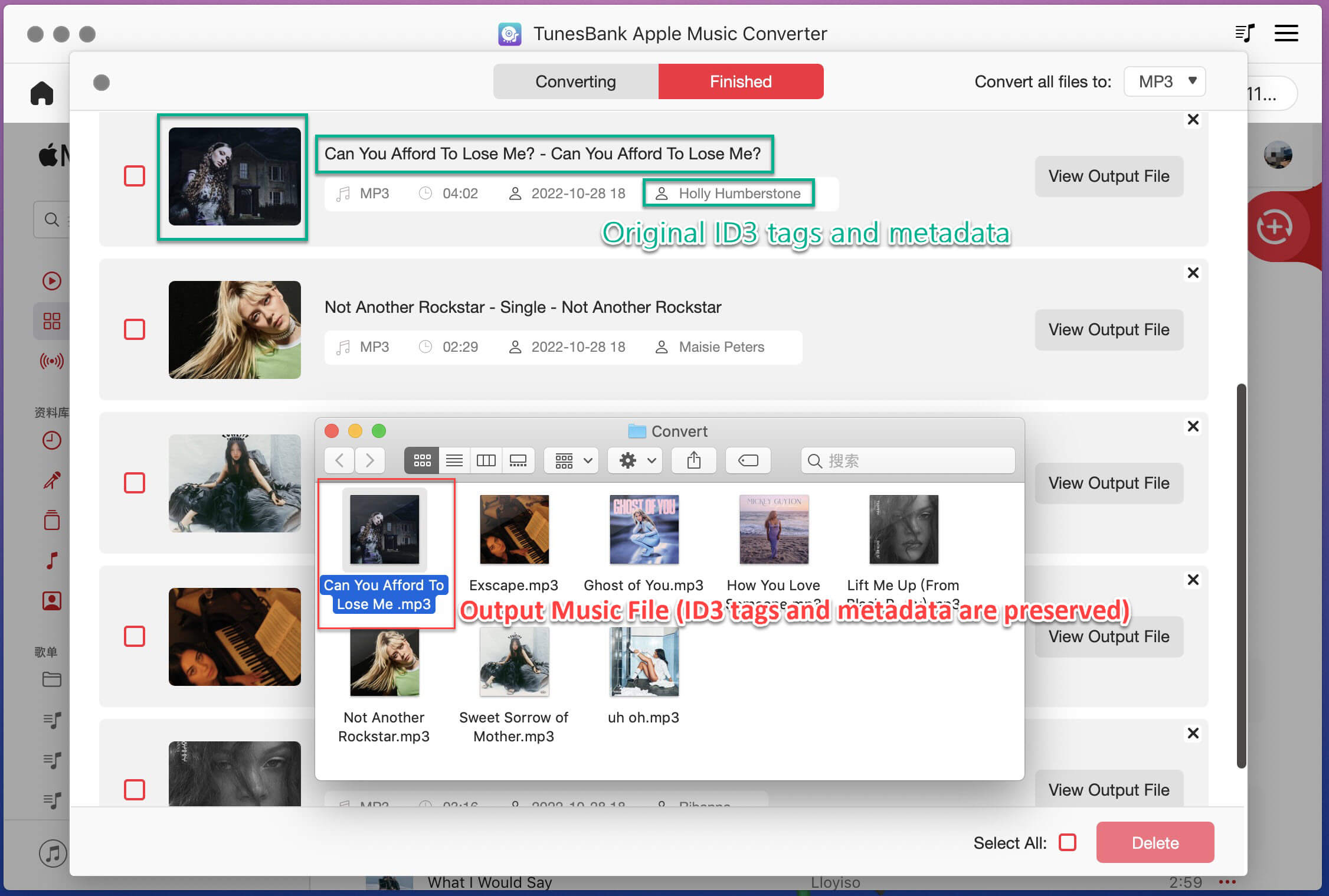Viewport: 1329px width, 896px height.
Task: View output file for Not Another Rockstar
Action: coord(1109,329)
